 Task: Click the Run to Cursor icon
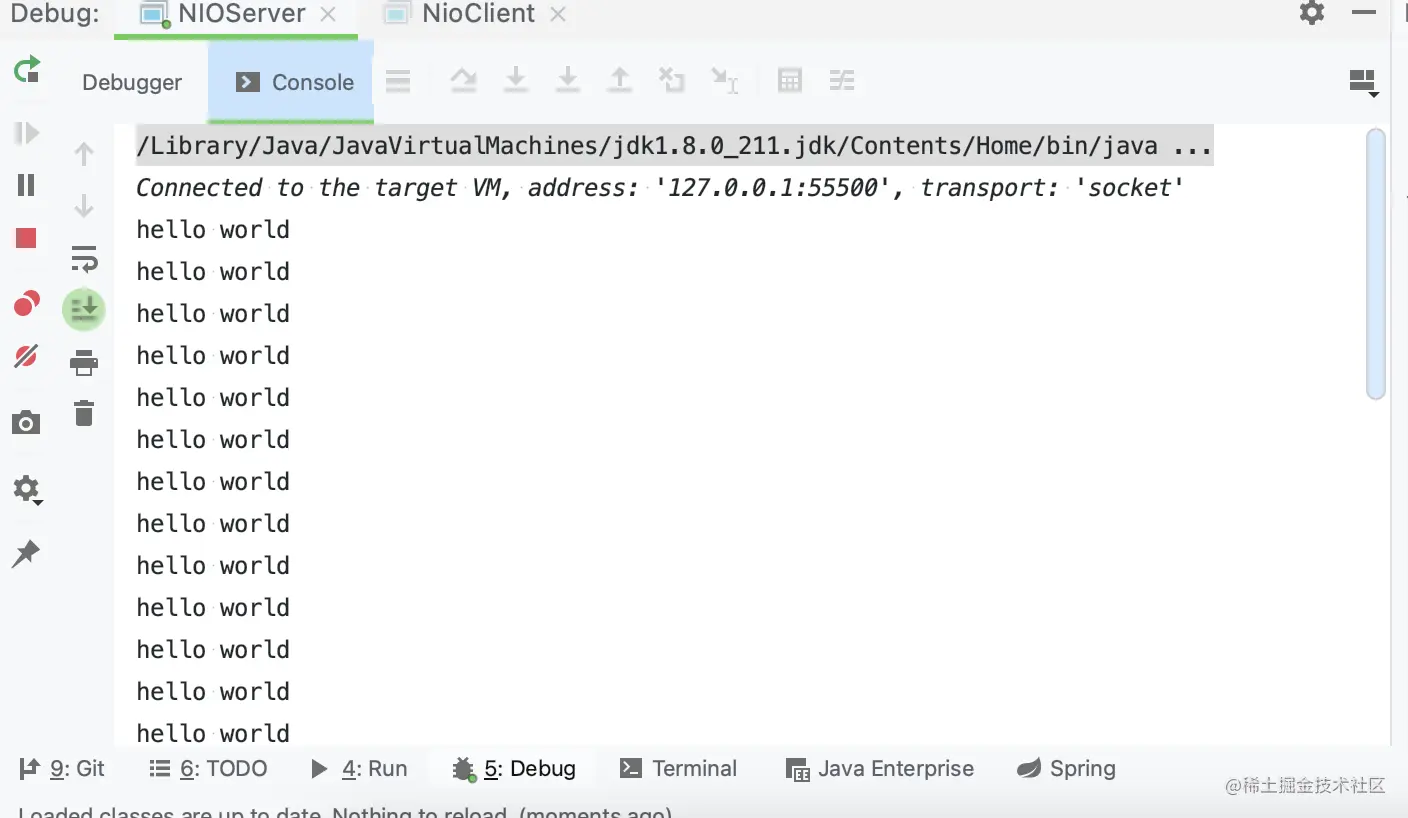724,81
